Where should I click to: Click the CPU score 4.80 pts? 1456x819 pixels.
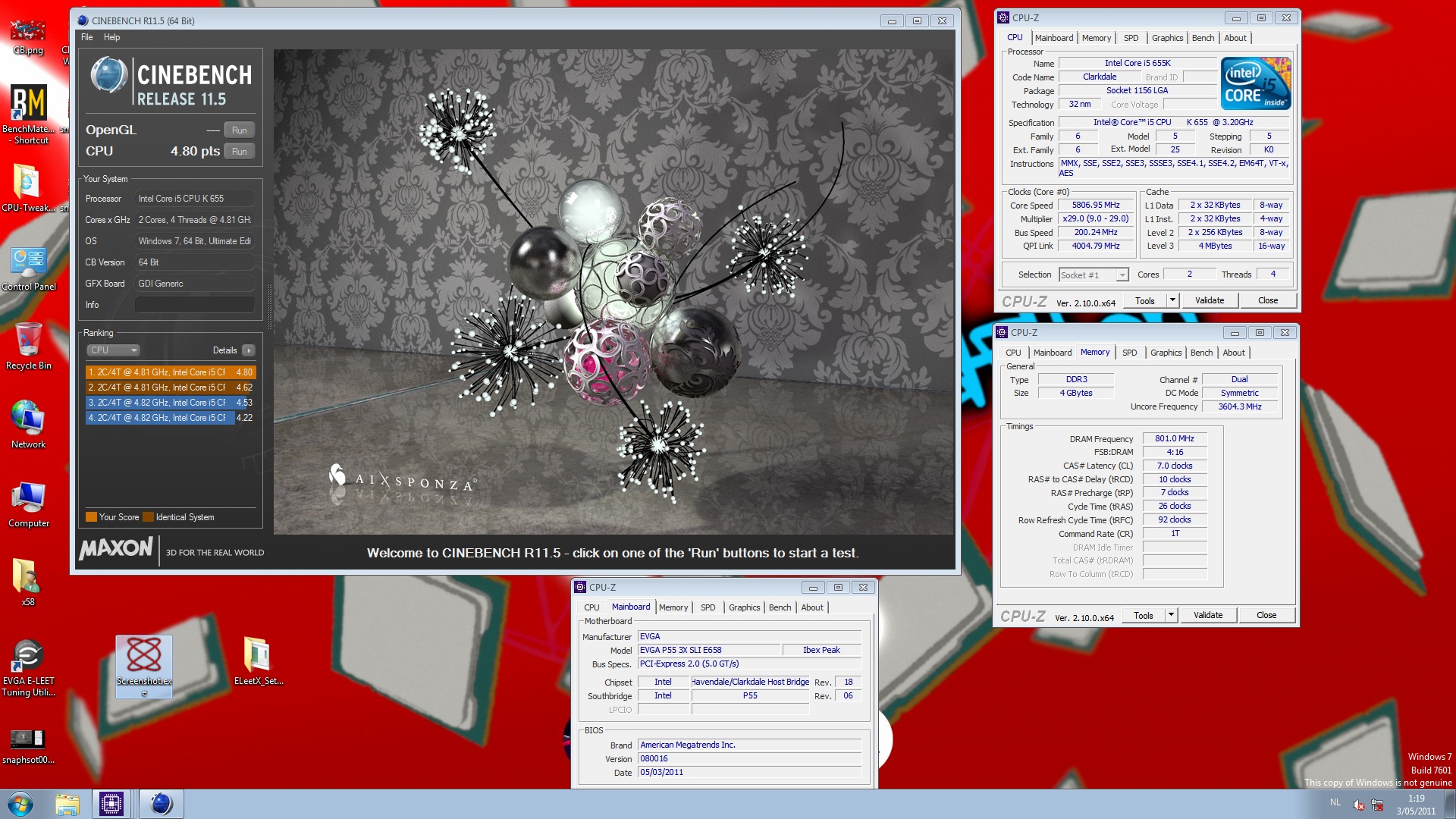click(195, 152)
